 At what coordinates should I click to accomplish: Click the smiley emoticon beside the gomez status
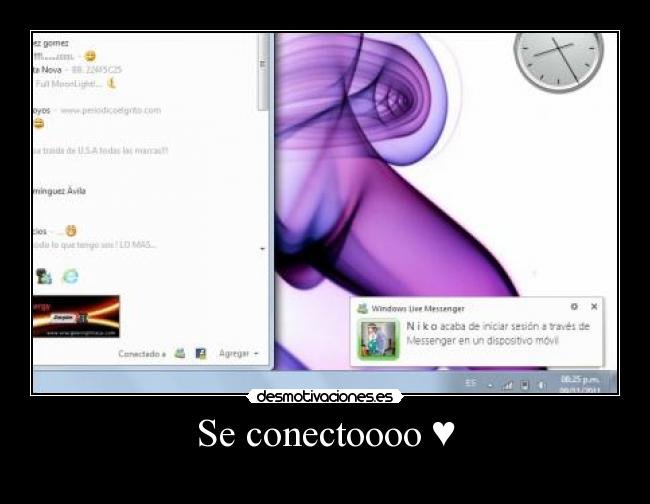(x=90, y=56)
